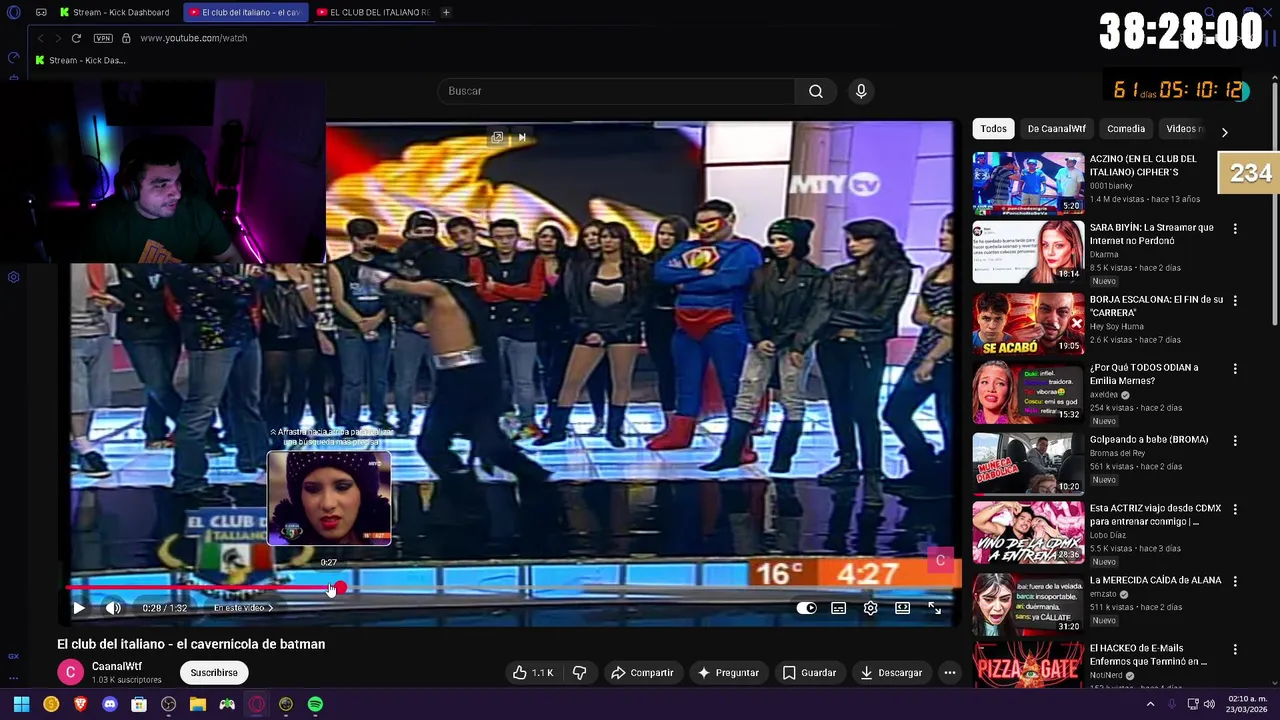1280x720 pixels.
Task: Select the De CaanalWtf filter chip
Action: tap(1056, 129)
